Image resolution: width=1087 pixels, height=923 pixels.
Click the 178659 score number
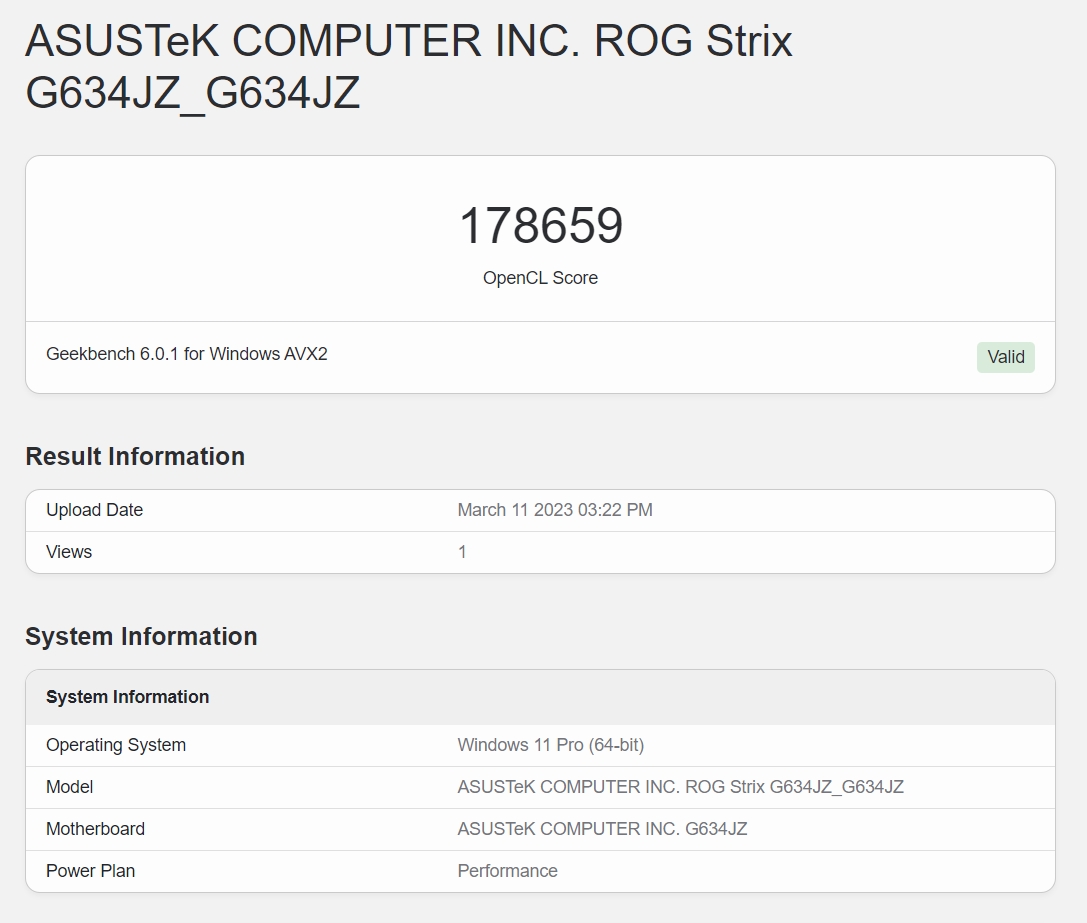pyautogui.click(x=540, y=226)
